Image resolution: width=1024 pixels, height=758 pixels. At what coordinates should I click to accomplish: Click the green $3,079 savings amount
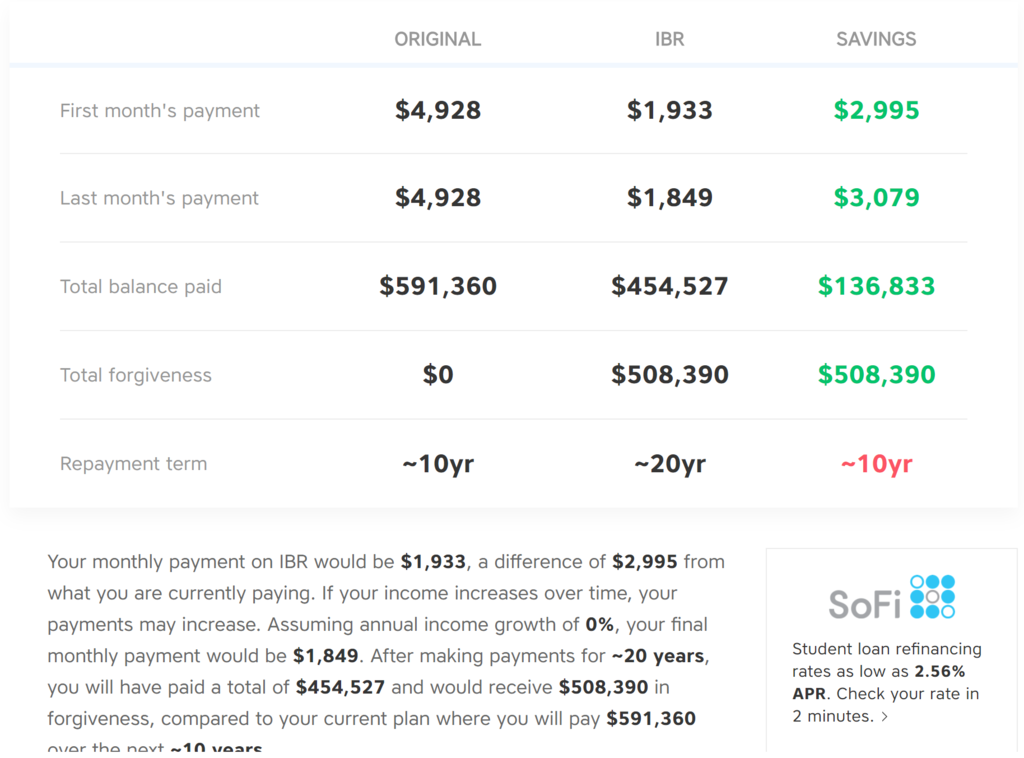[876, 198]
